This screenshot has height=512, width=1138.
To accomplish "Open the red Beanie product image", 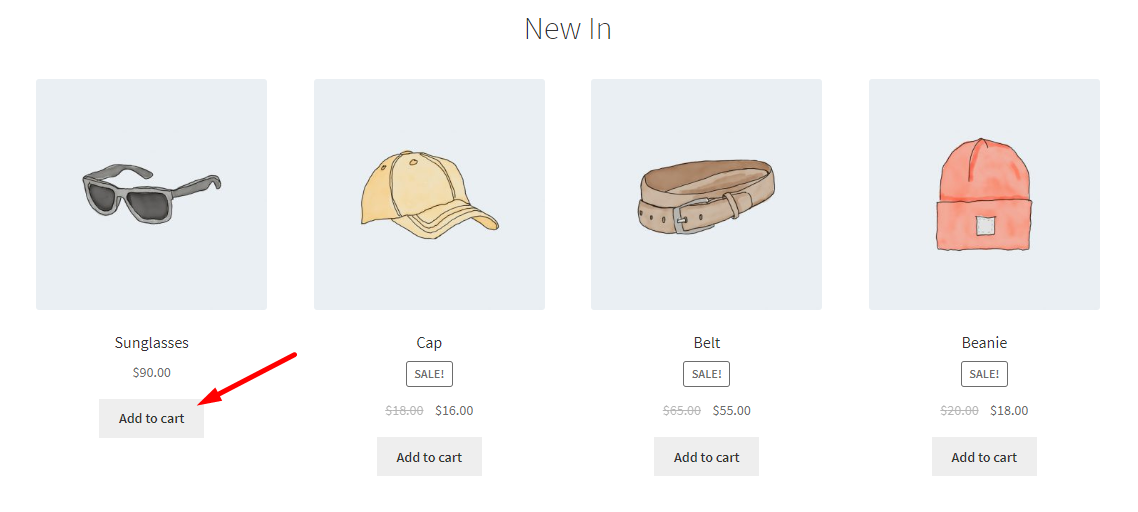I will (984, 195).
